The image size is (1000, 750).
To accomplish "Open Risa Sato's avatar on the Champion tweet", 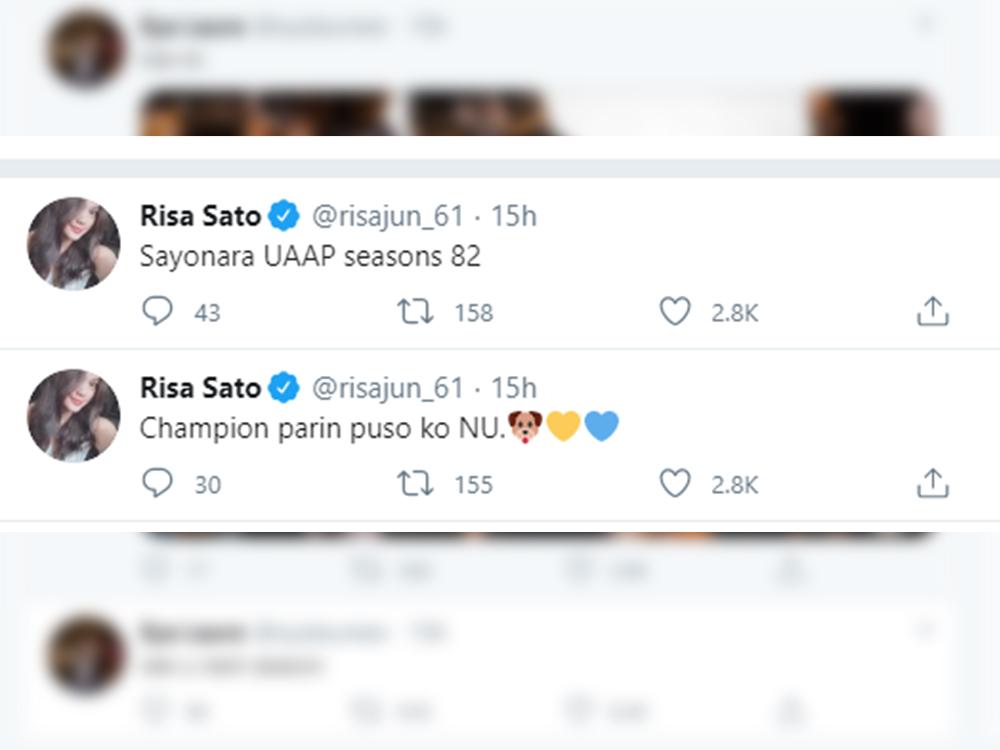I will tap(74, 415).
